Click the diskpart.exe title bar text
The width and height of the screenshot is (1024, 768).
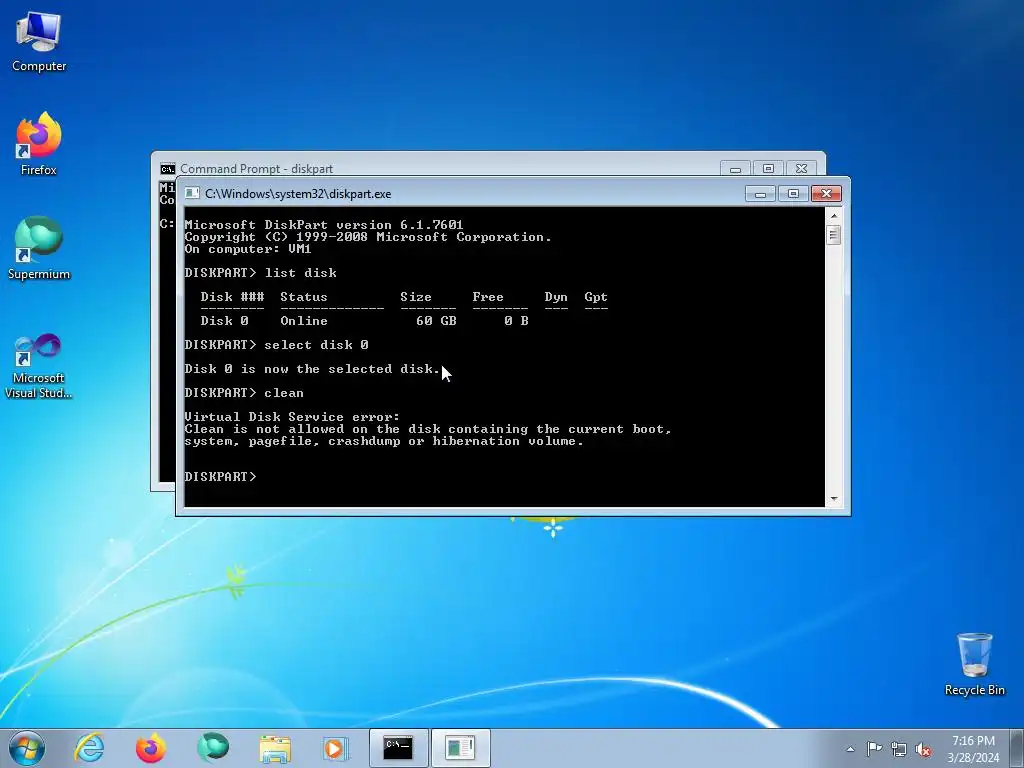pyautogui.click(x=298, y=194)
